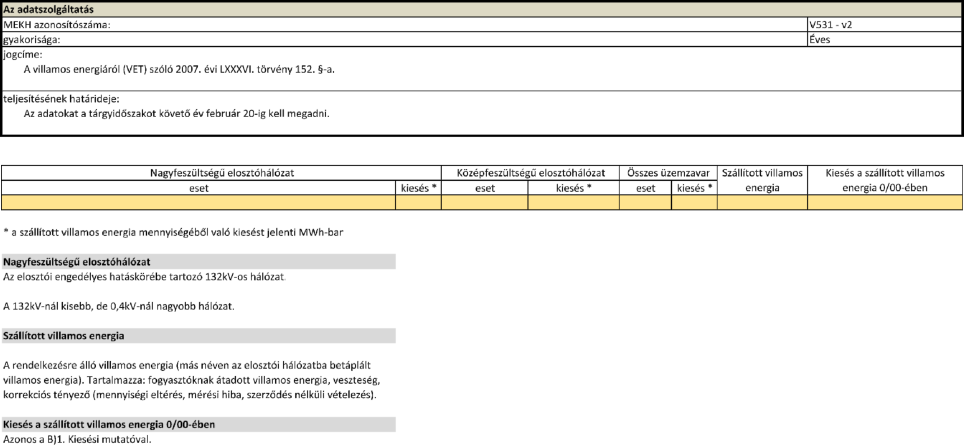Click the grey 'Szállított villamos energia' definition heading

(x=199, y=336)
